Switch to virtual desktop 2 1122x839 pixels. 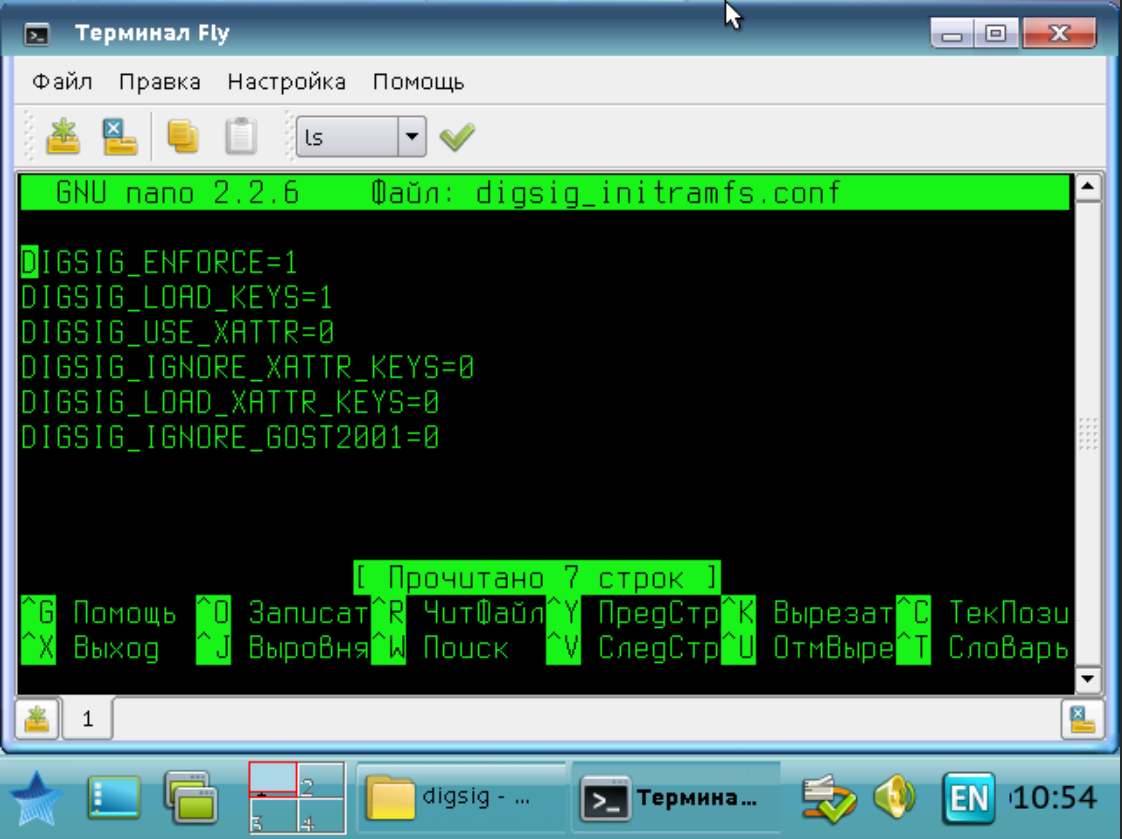point(321,779)
